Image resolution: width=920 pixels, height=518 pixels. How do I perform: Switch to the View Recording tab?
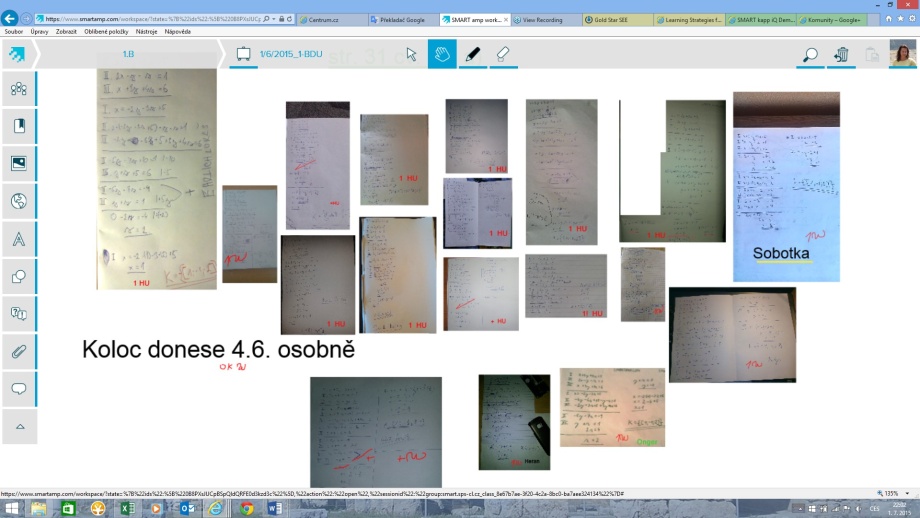coord(546,19)
